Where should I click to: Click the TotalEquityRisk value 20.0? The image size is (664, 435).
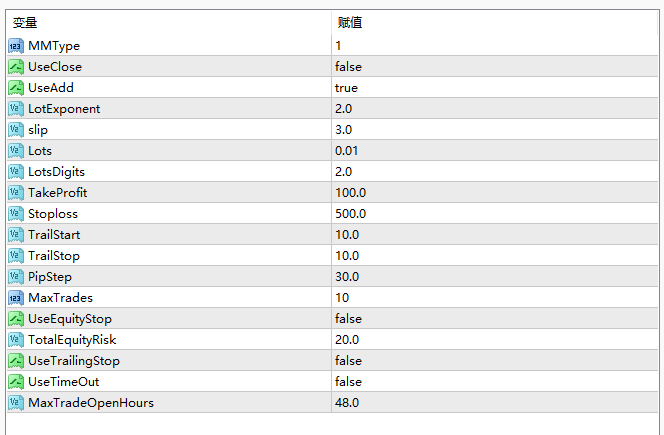coord(346,339)
